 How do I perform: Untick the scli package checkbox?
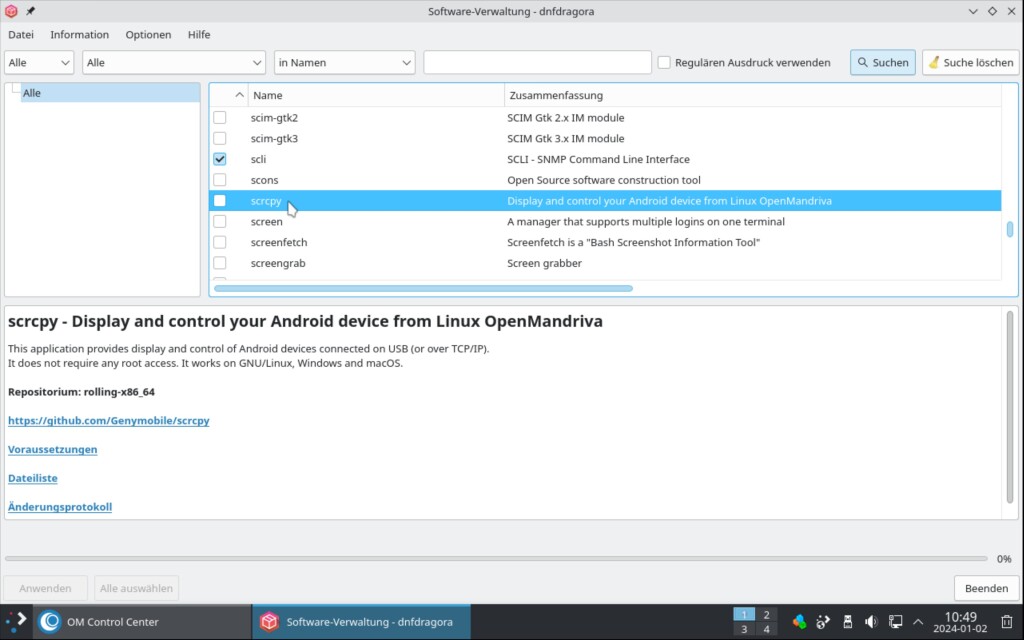tap(219, 159)
